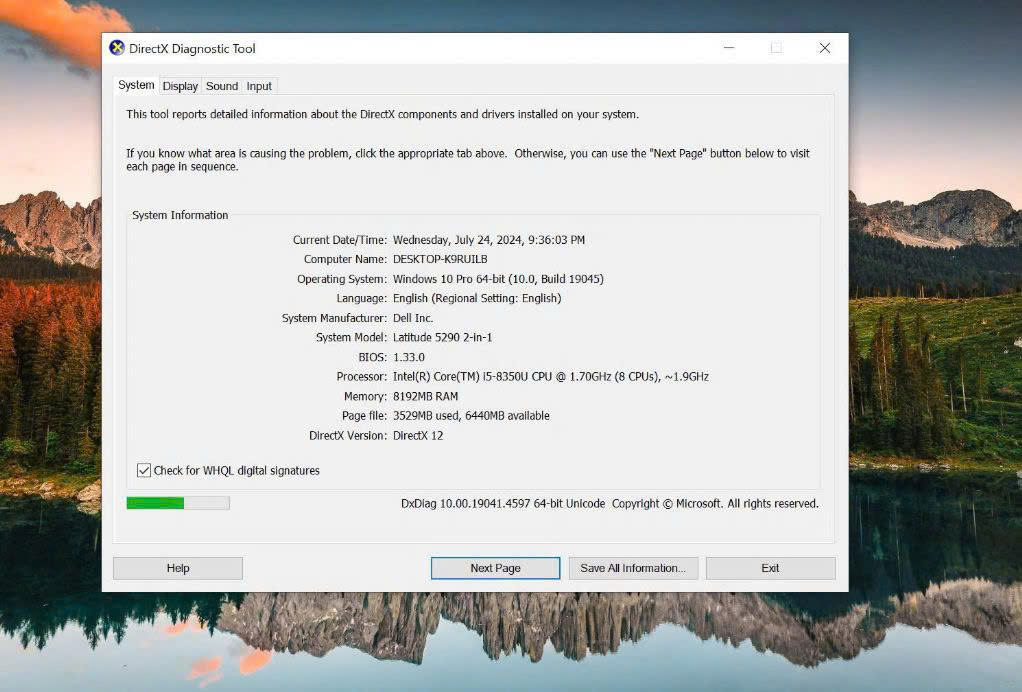Toggle Check for WHQL digital signatures checkbox
This screenshot has width=1022, height=692.
(144, 470)
